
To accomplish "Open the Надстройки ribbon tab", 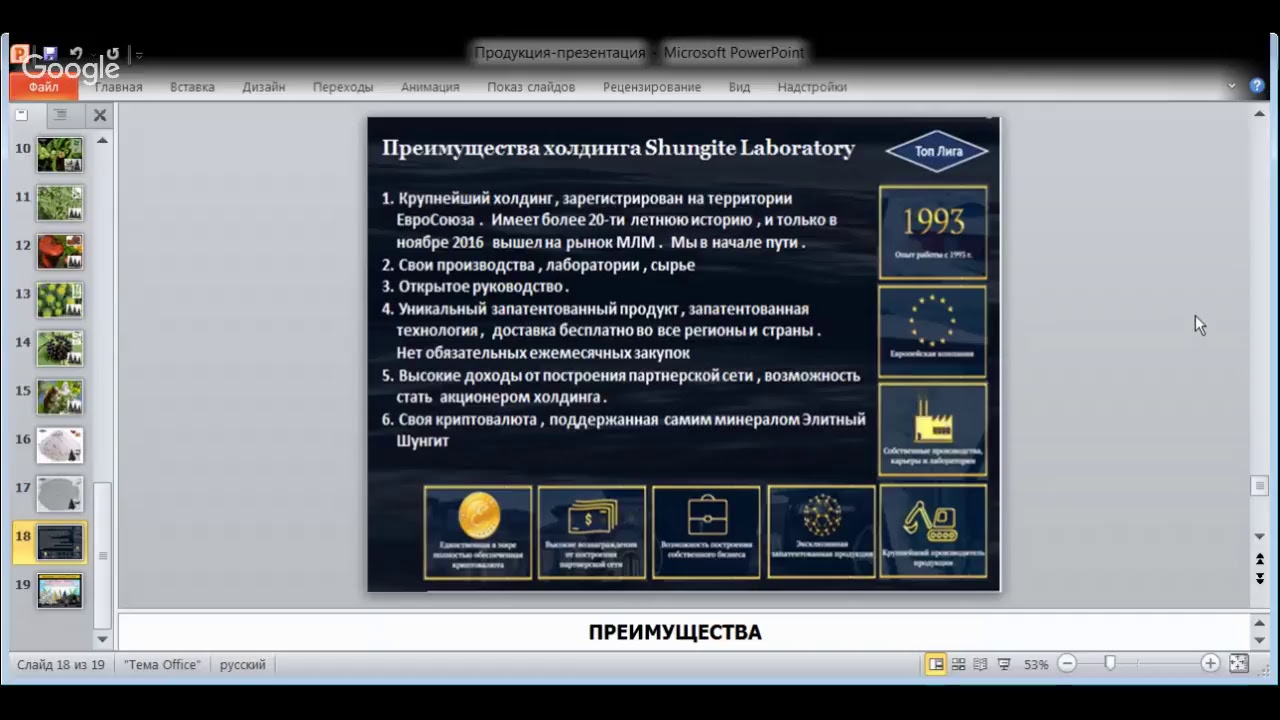I will pyautogui.click(x=812, y=87).
